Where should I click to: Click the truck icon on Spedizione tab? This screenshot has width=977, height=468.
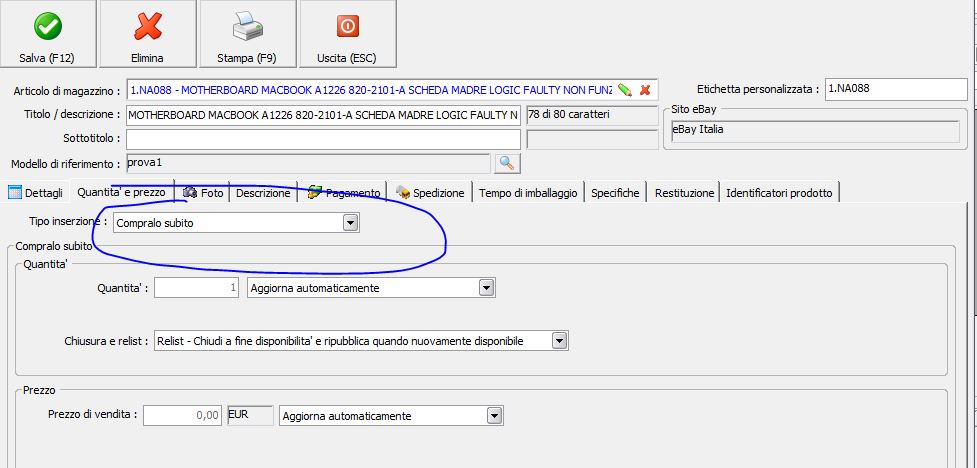[403, 193]
